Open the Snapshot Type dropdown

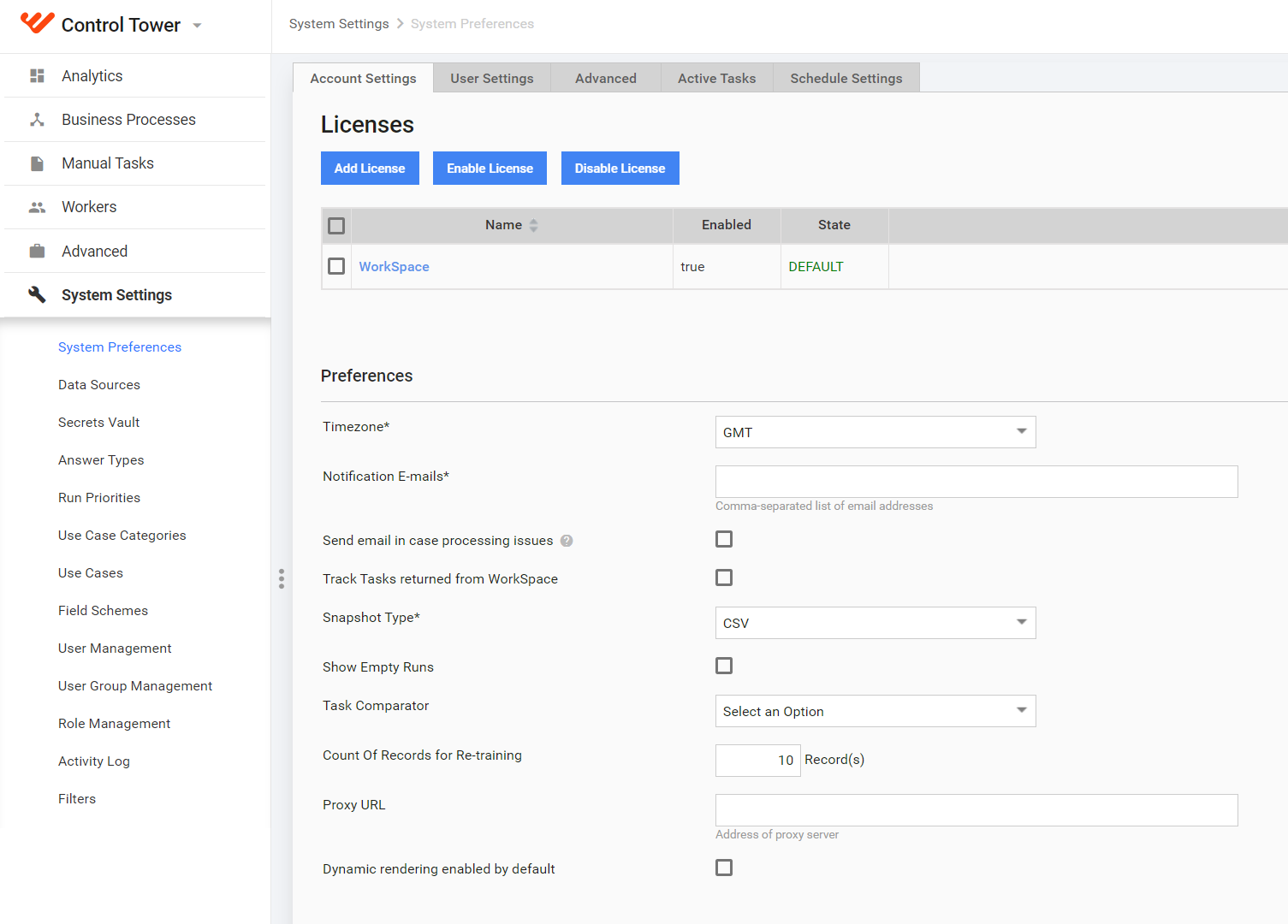coord(875,623)
